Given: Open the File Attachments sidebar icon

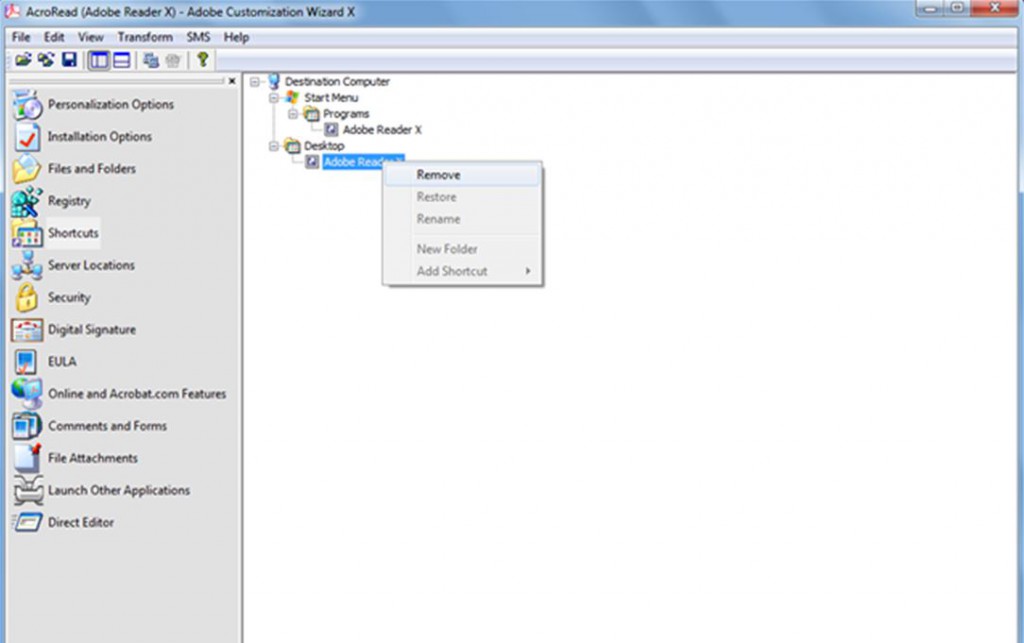Looking at the screenshot, I should (27, 458).
